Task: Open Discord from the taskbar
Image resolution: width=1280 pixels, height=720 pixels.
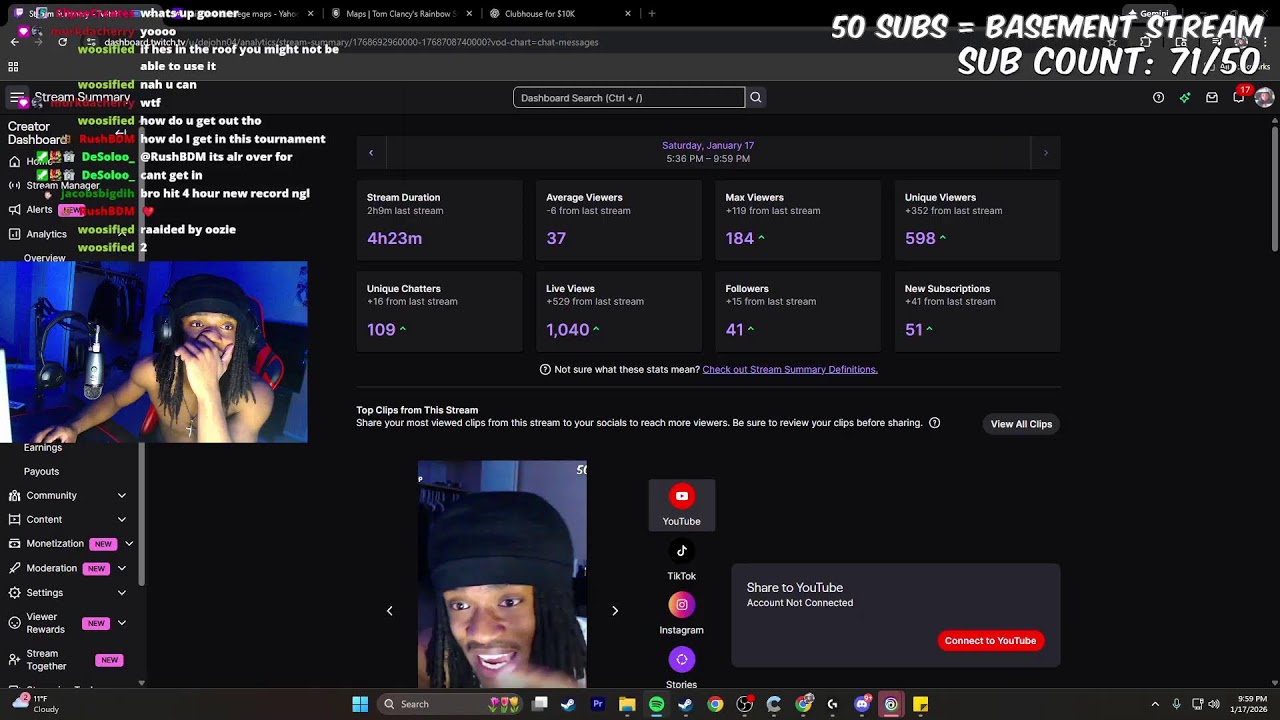Action: [863, 704]
